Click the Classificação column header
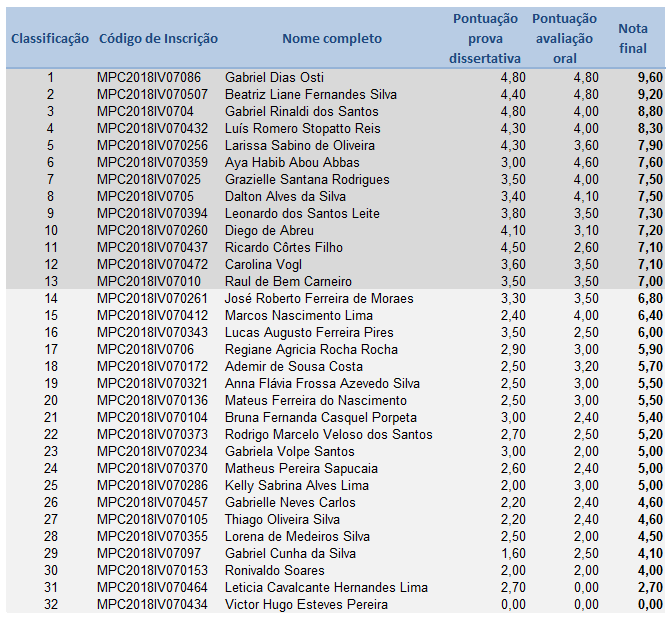Viewport: 671px width, 621px height. coord(50,39)
